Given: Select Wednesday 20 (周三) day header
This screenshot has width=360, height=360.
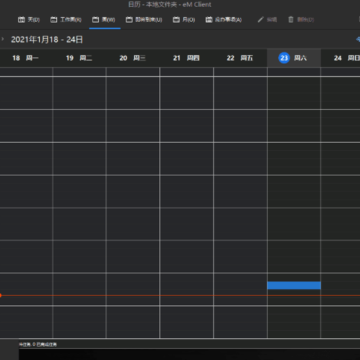Looking at the screenshot, I should point(133,58).
